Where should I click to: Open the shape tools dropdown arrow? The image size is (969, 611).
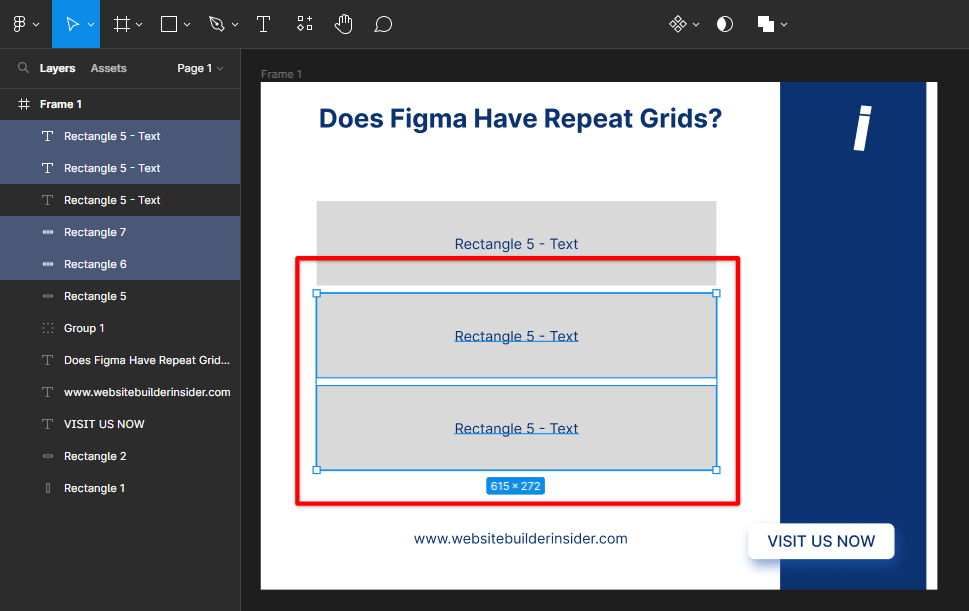(x=187, y=24)
